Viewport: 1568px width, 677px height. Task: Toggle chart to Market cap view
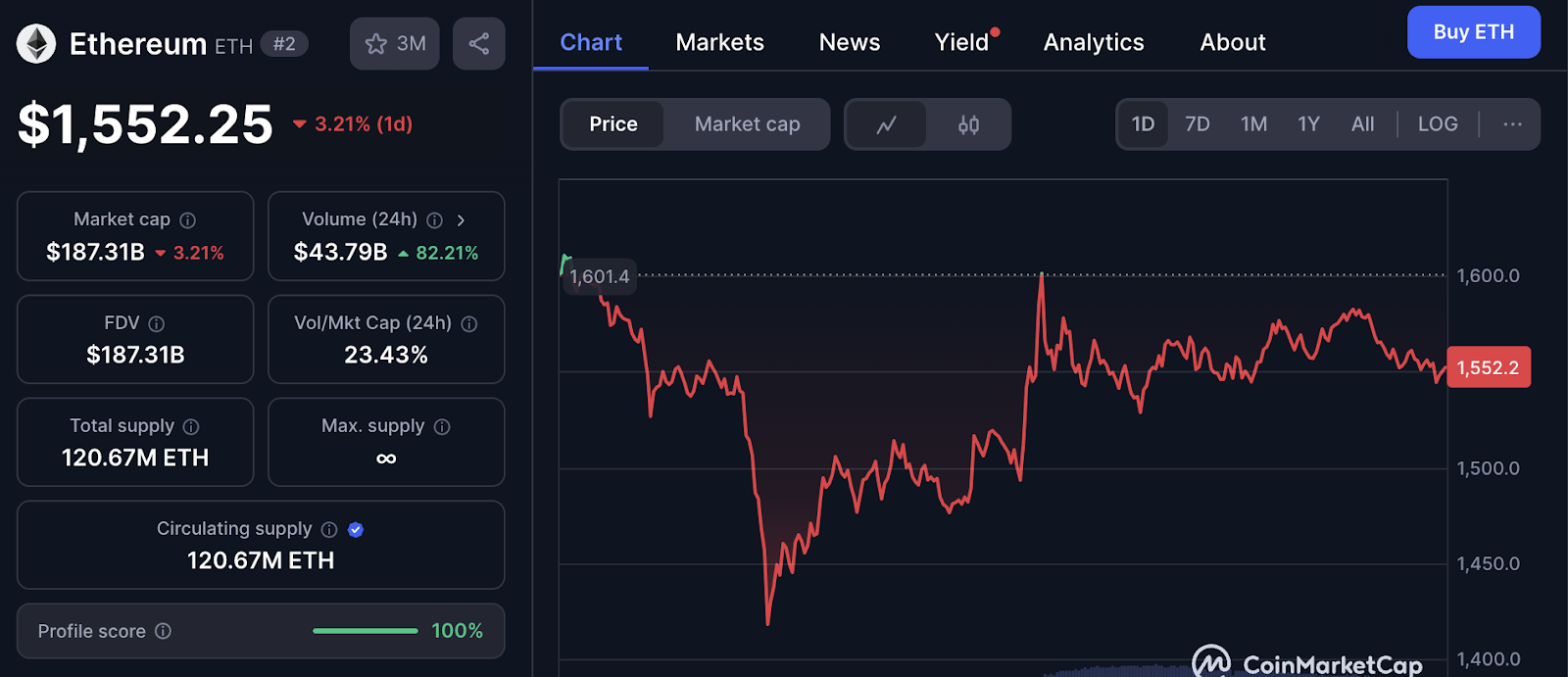[747, 124]
